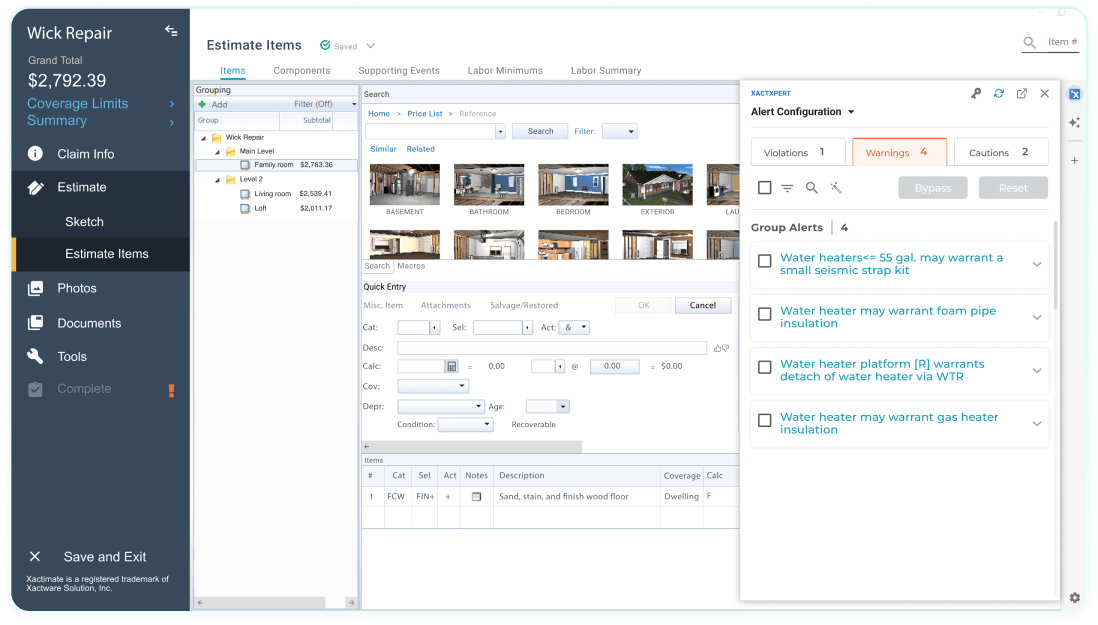
Task: Open Tools section in sidebar
Action: [x=72, y=357]
